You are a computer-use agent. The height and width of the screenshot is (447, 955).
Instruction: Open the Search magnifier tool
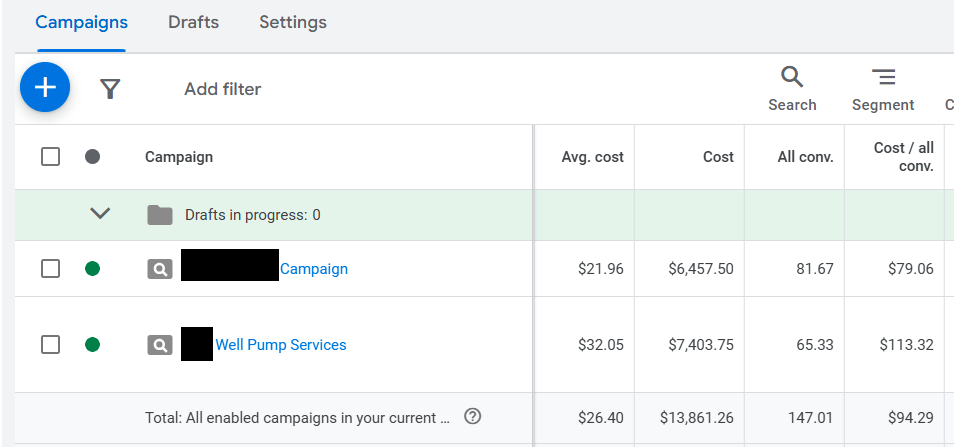click(792, 78)
